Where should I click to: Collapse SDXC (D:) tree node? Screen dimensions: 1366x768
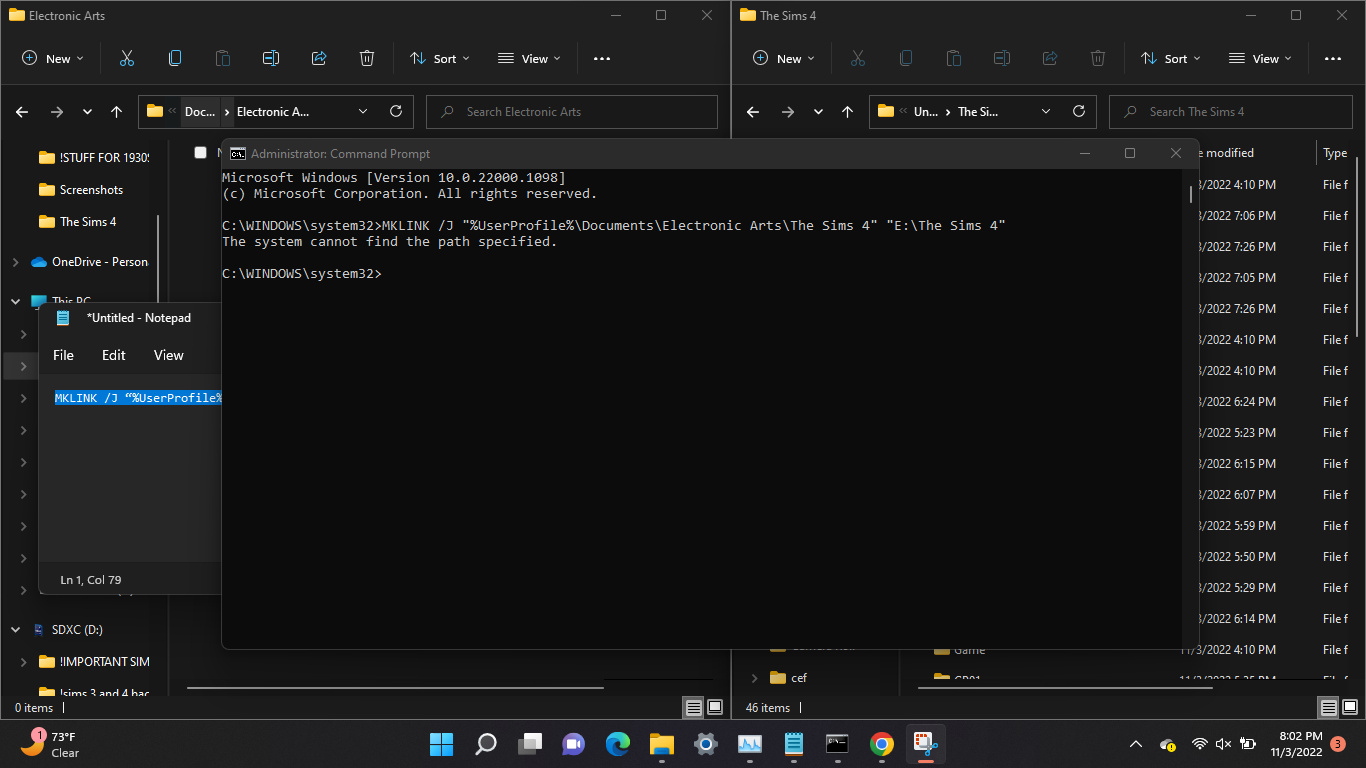tap(15, 630)
